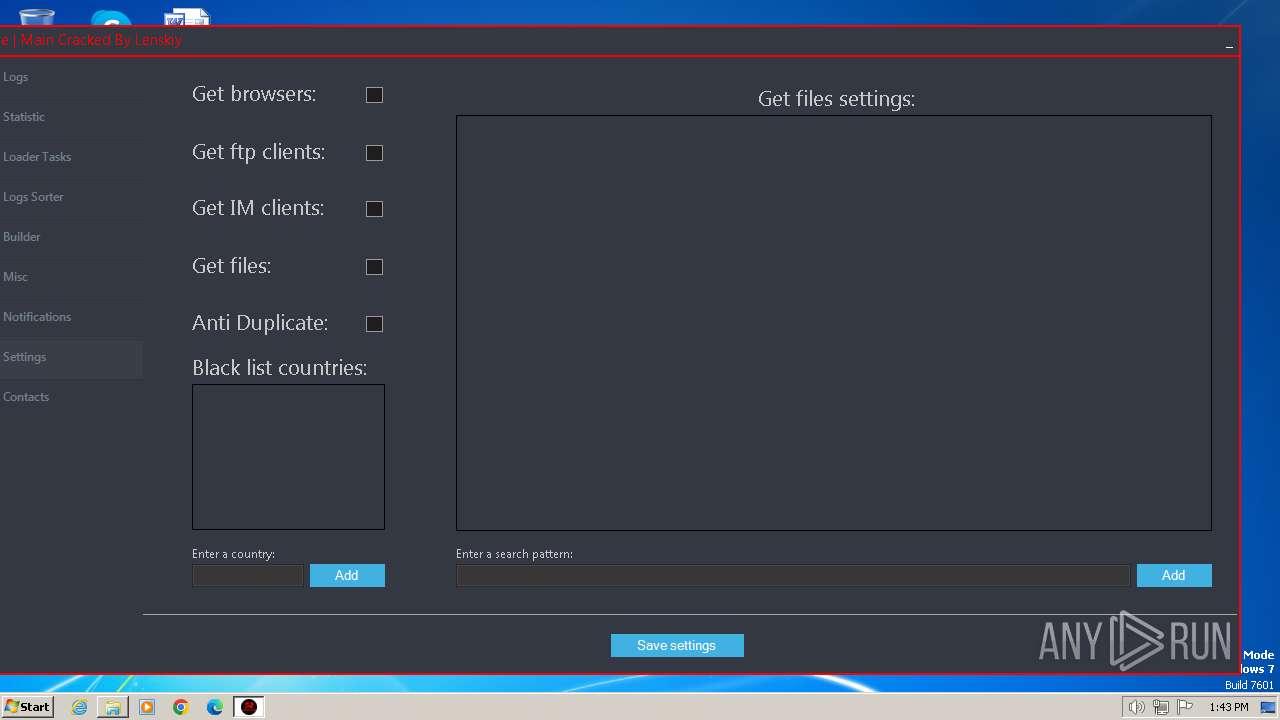
Task: Switch to the Statistic page
Action: (x=71, y=117)
